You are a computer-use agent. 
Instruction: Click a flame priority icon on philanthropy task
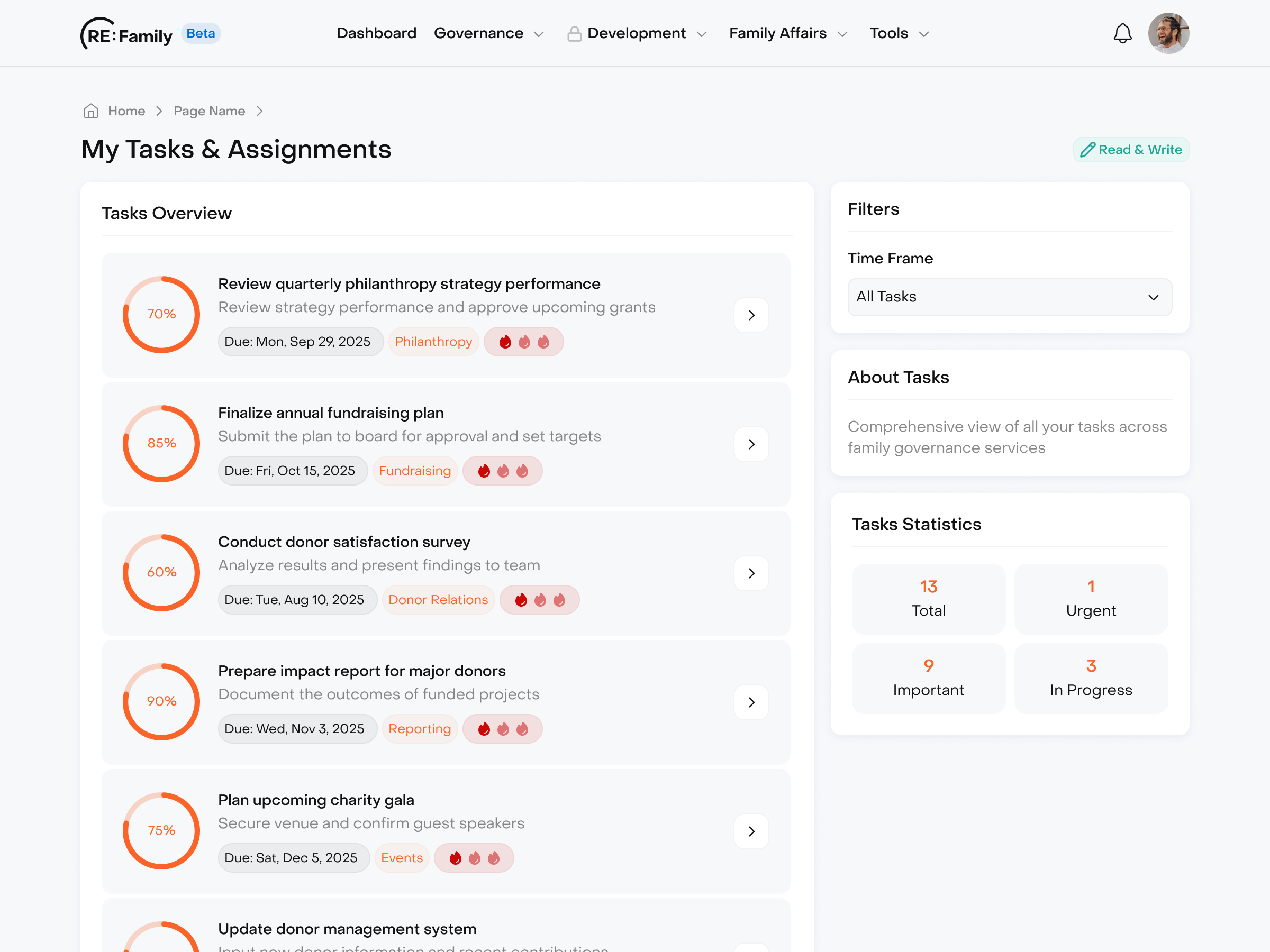(x=505, y=342)
